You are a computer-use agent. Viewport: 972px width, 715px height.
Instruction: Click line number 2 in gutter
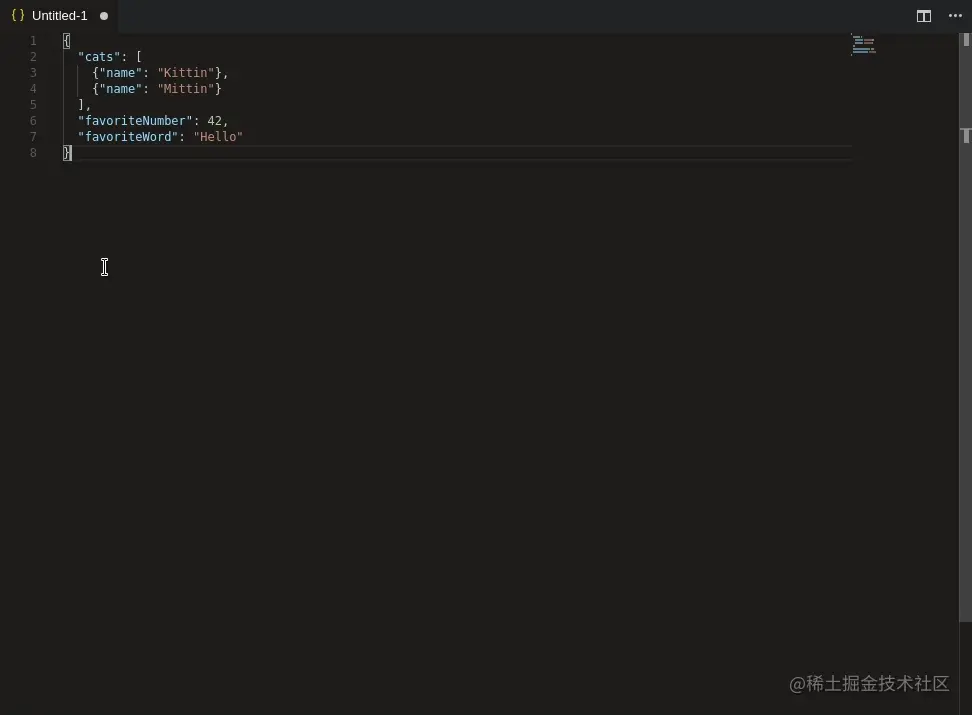(x=33, y=57)
